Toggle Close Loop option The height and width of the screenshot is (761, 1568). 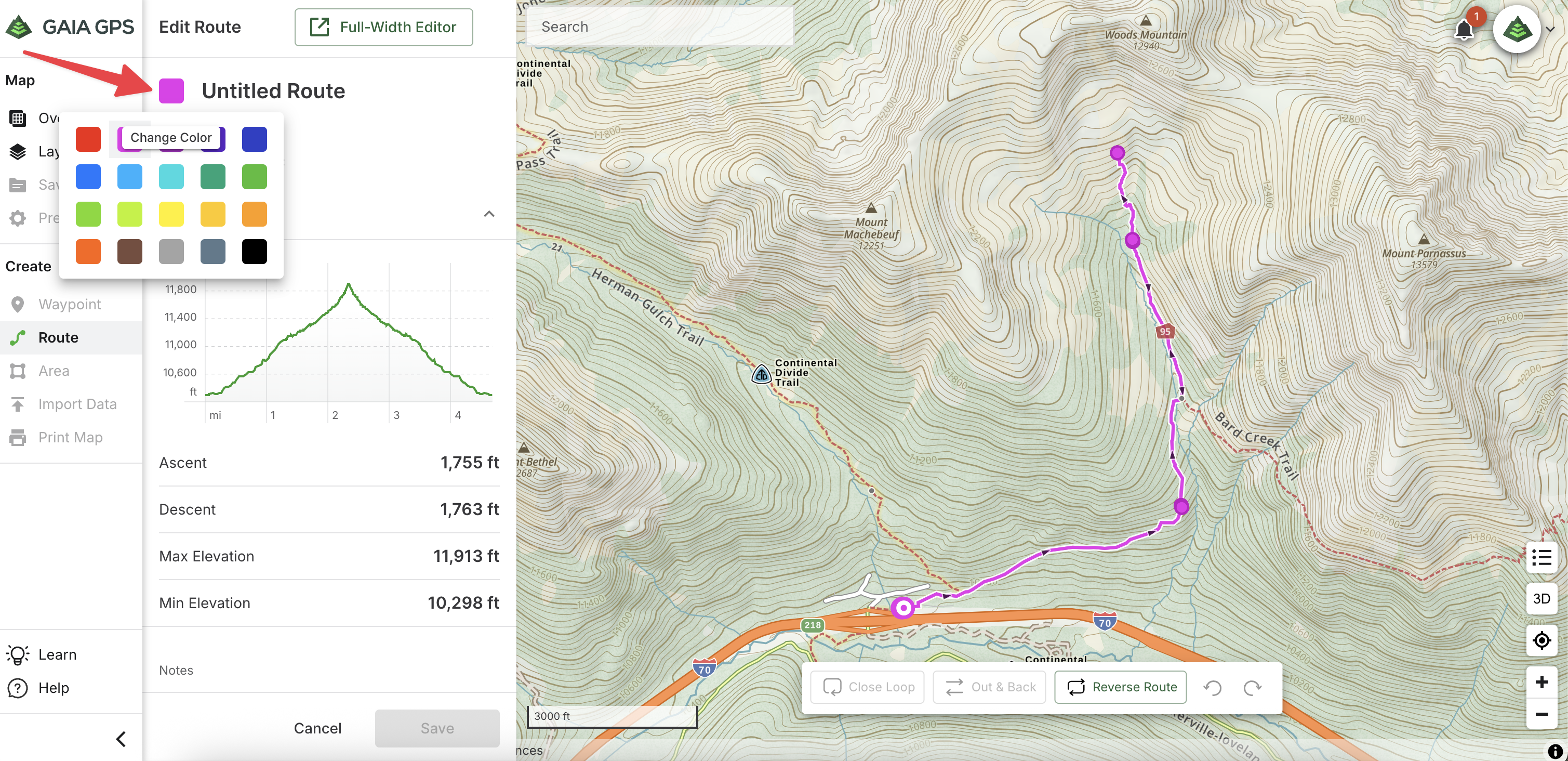(868, 687)
